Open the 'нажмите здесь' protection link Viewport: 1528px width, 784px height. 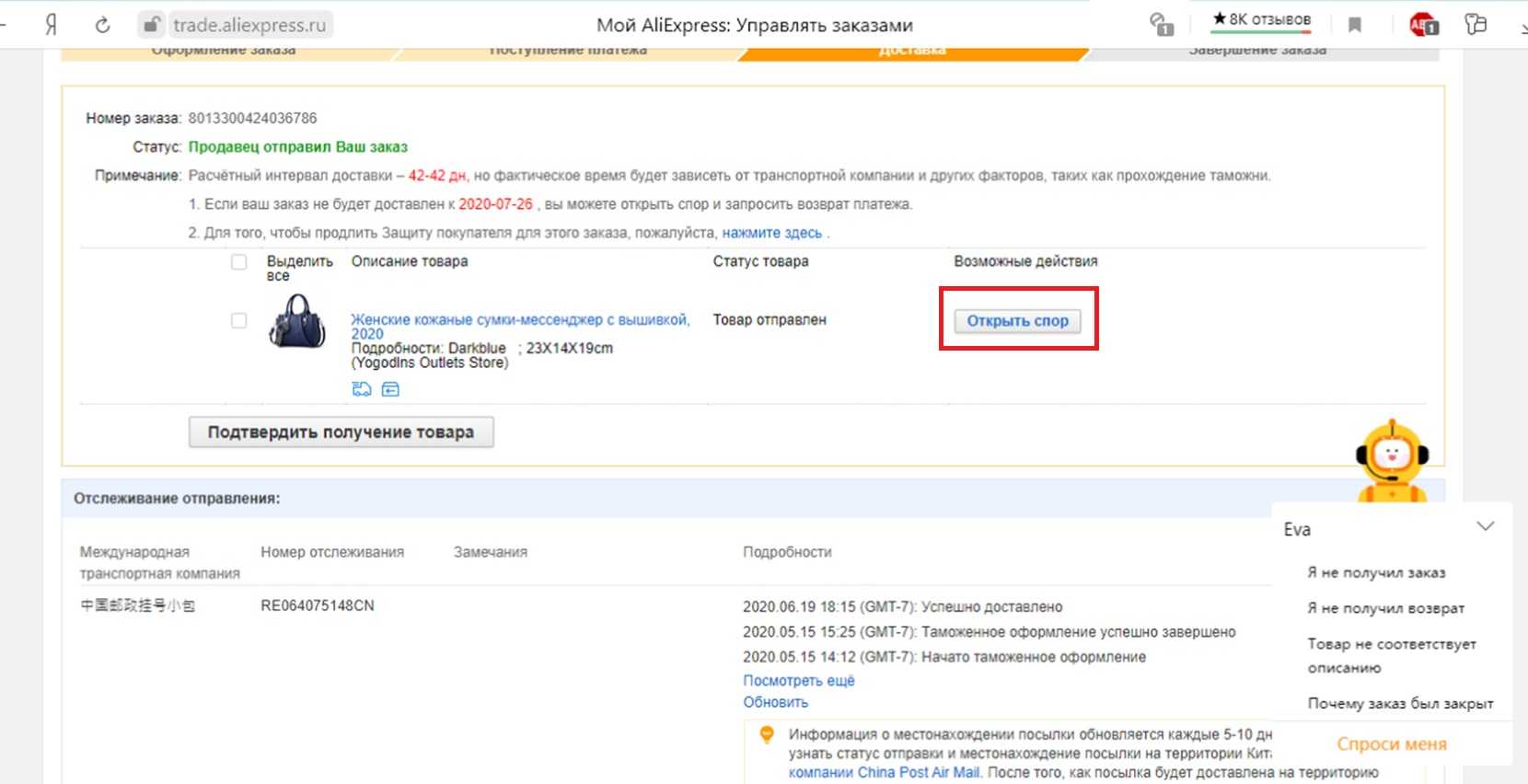(771, 233)
